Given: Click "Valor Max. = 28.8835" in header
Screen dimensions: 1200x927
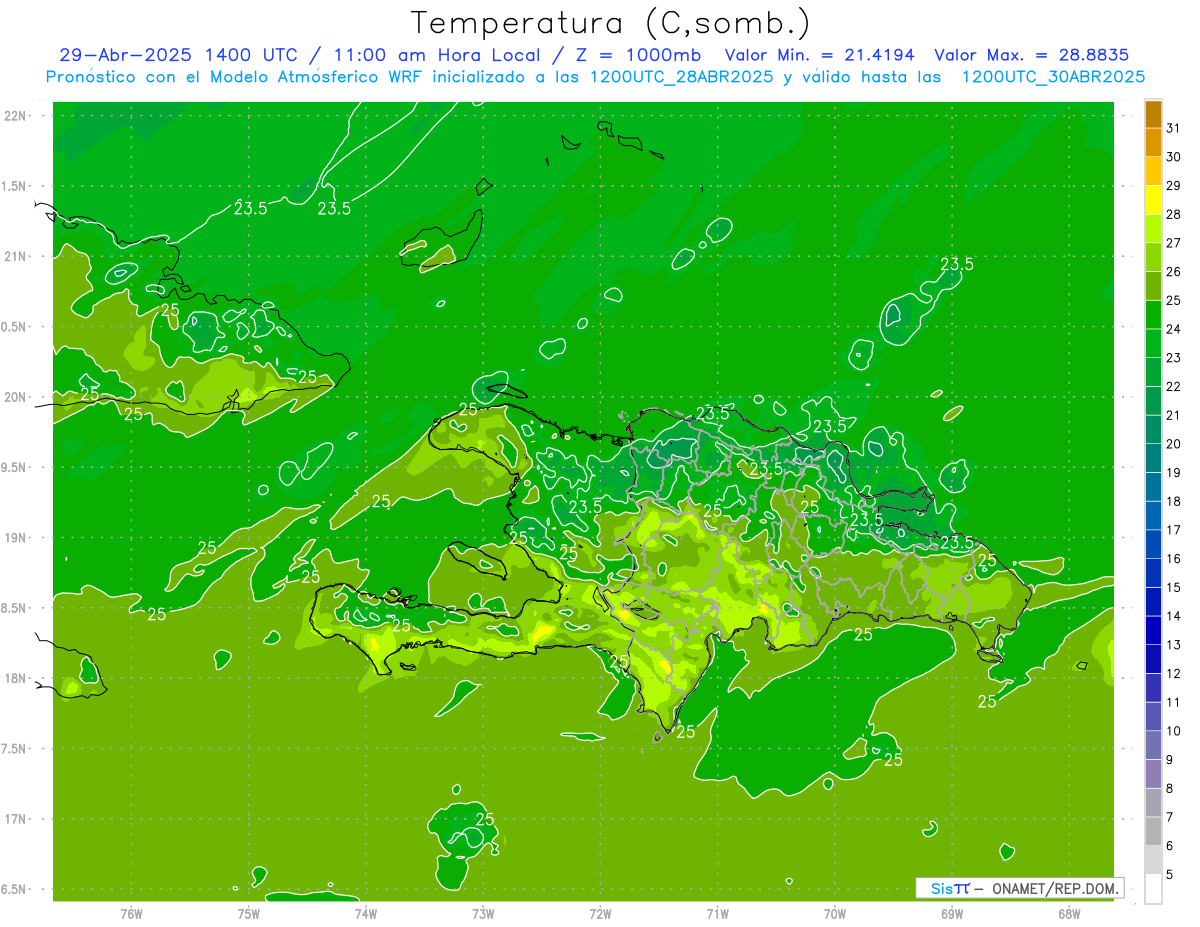Looking at the screenshot, I should coord(1032,55).
